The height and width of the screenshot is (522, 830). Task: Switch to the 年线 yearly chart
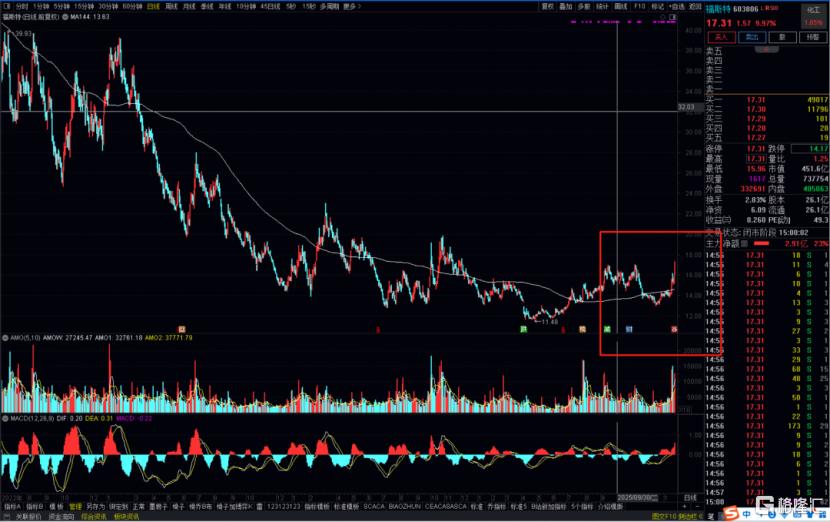pyautogui.click(x=225, y=6)
